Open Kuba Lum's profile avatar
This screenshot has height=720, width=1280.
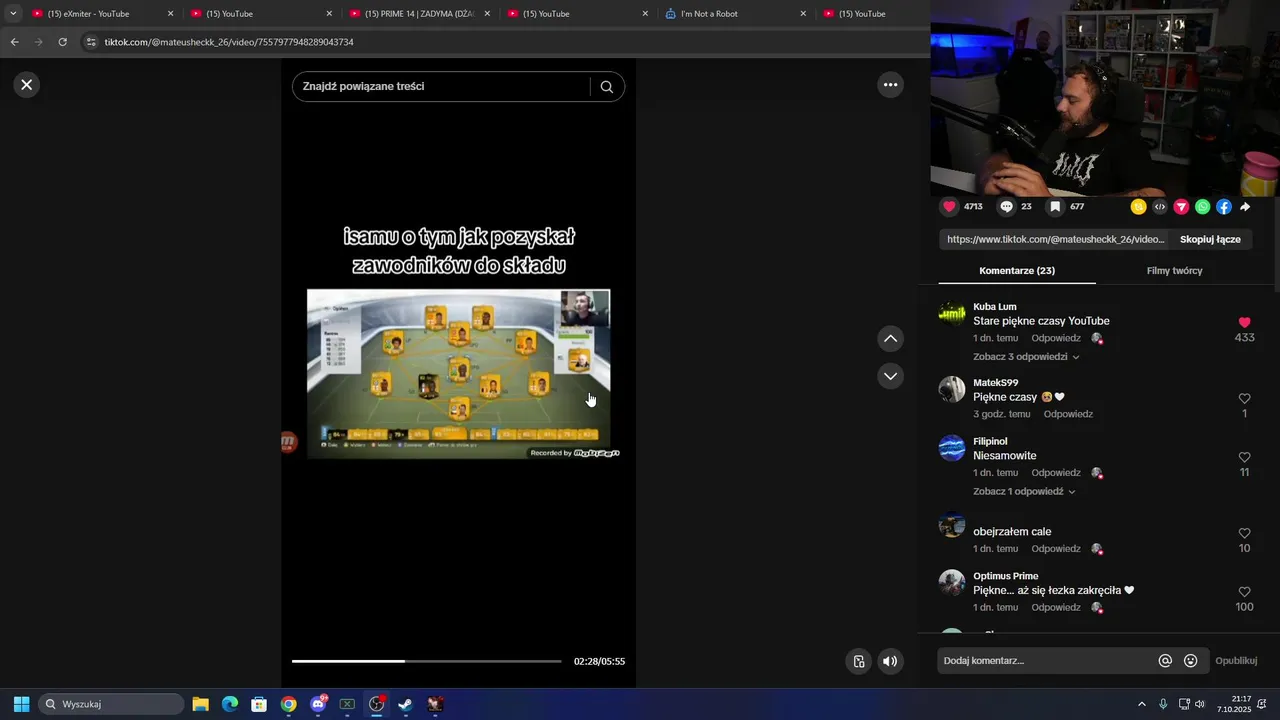pyautogui.click(x=952, y=314)
